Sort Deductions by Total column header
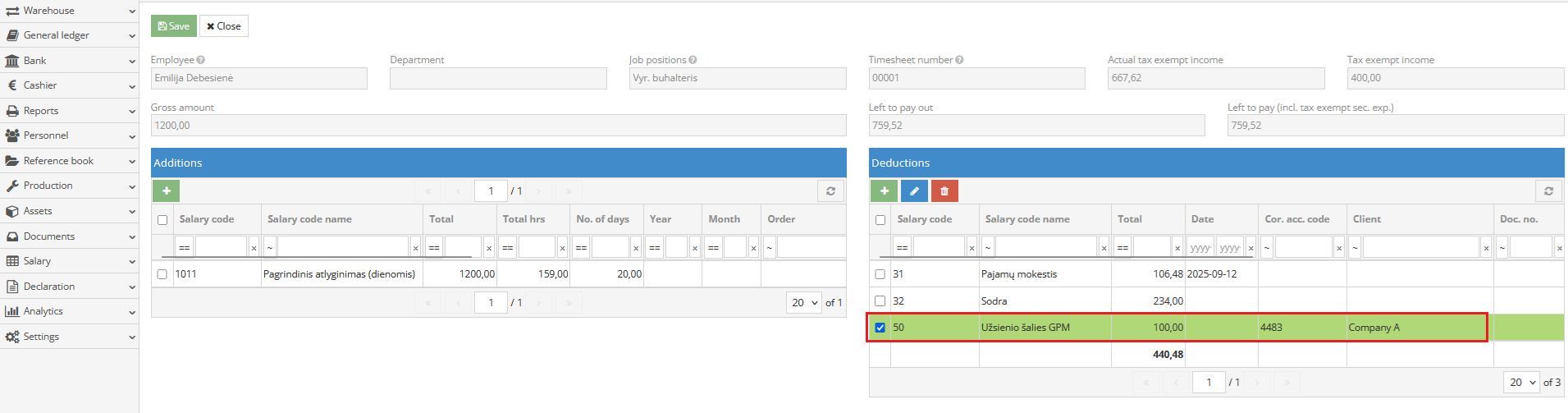Screen dimensions: 1568x413 tap(1130, 219)
